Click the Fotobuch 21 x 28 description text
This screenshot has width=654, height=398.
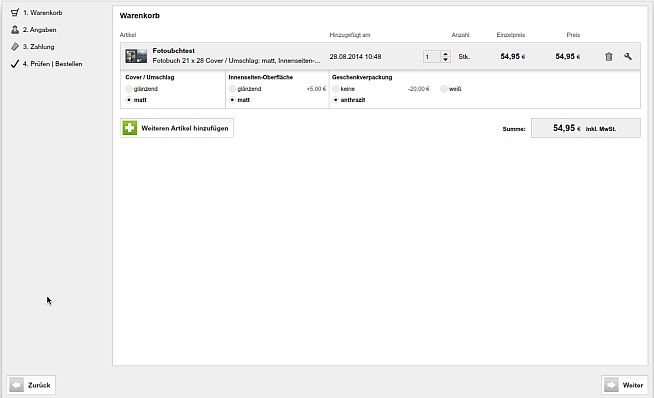pyautogui.click(x=236, y=61)
